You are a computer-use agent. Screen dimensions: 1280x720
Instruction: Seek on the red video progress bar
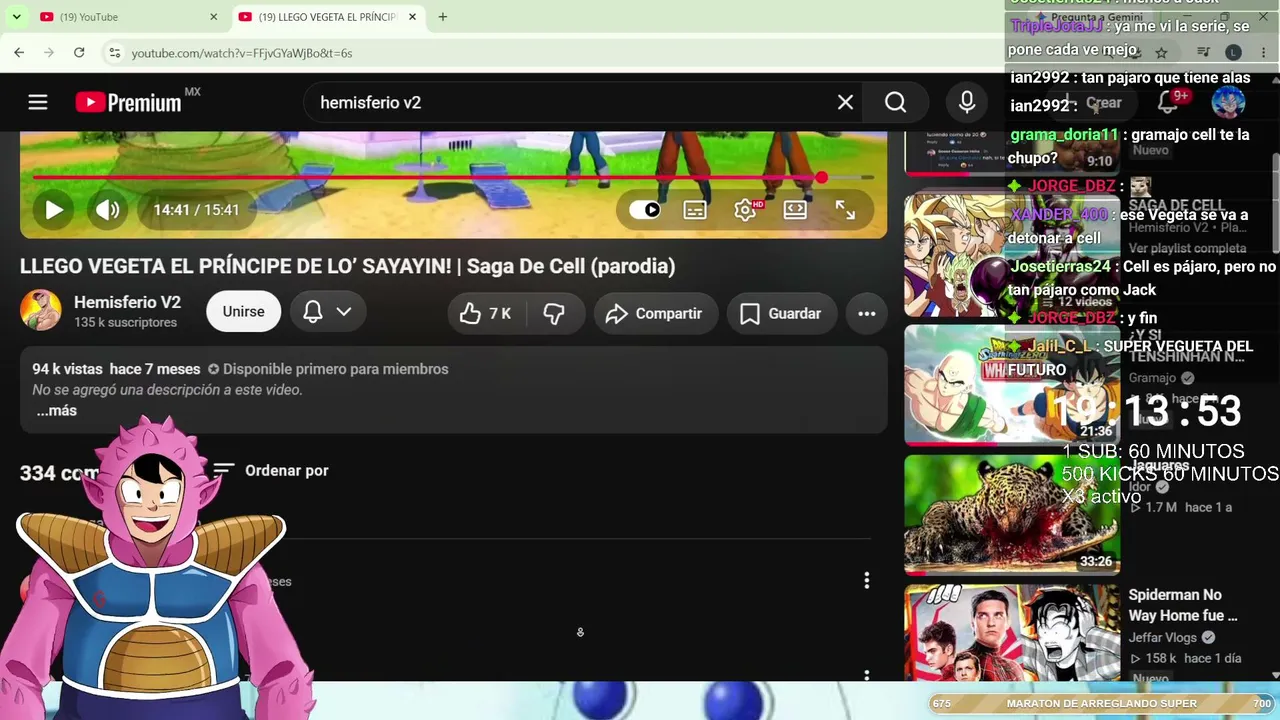coord(453,178)
